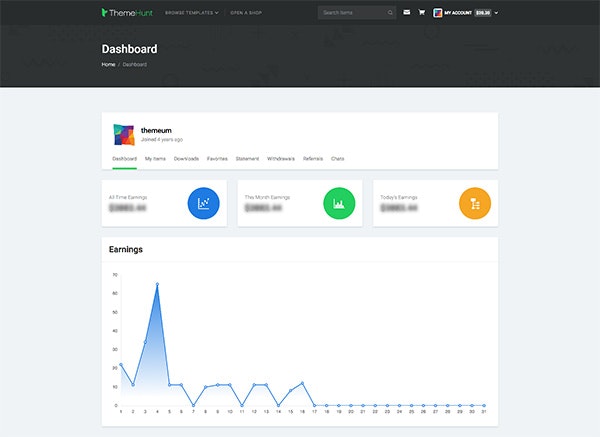The image size is (600, 437).
Task: Click the themeum profile avatar image
Action: pos(124,135)
